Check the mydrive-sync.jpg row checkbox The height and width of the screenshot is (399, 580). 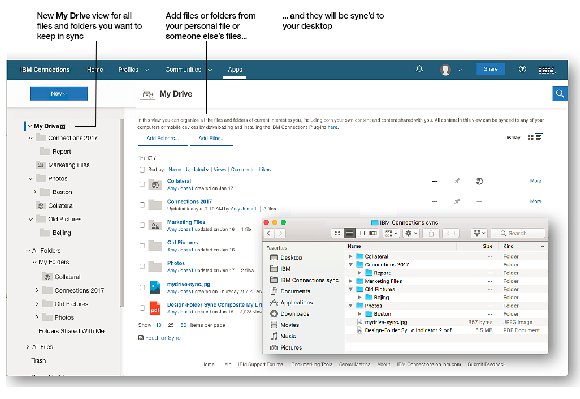pyautogui.click(x=142, y=287)
